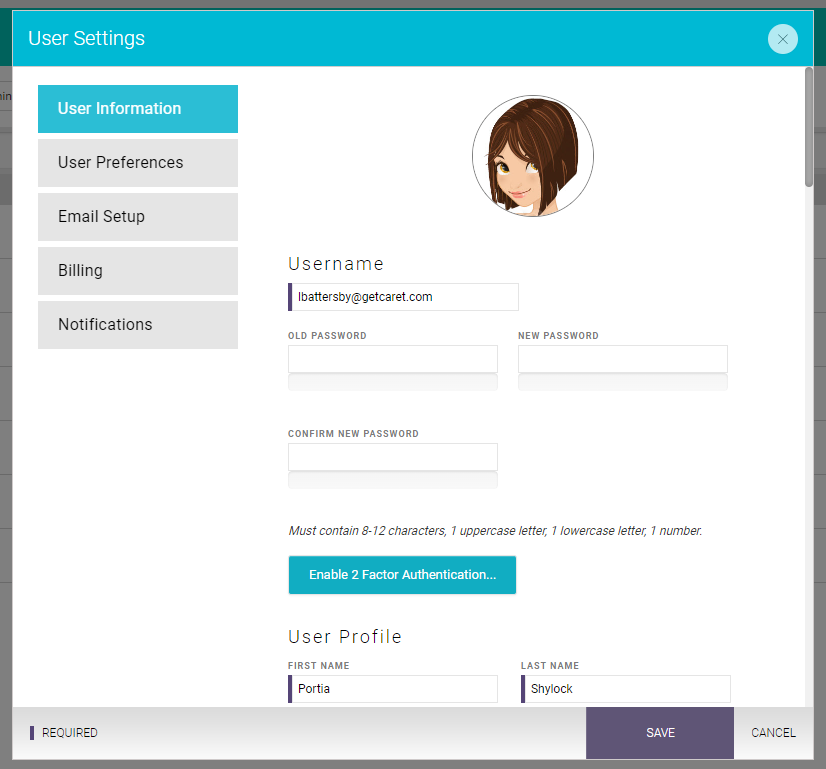Open the Notifications section
The width and height of the screenshot is (826, 769).
point(137,324)
